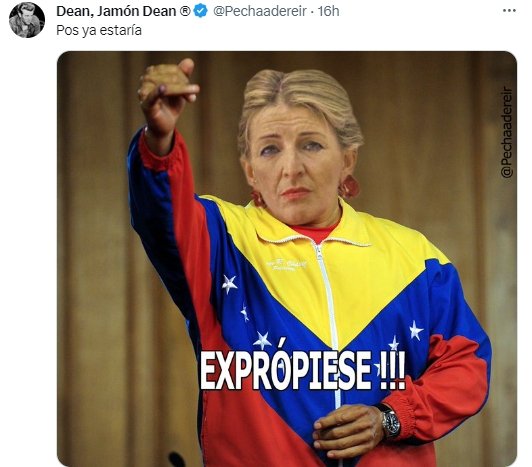Click the EXPRÓPIESE !!! caption on the image
This screenshot has width=532, height=467.
(303, 370)
